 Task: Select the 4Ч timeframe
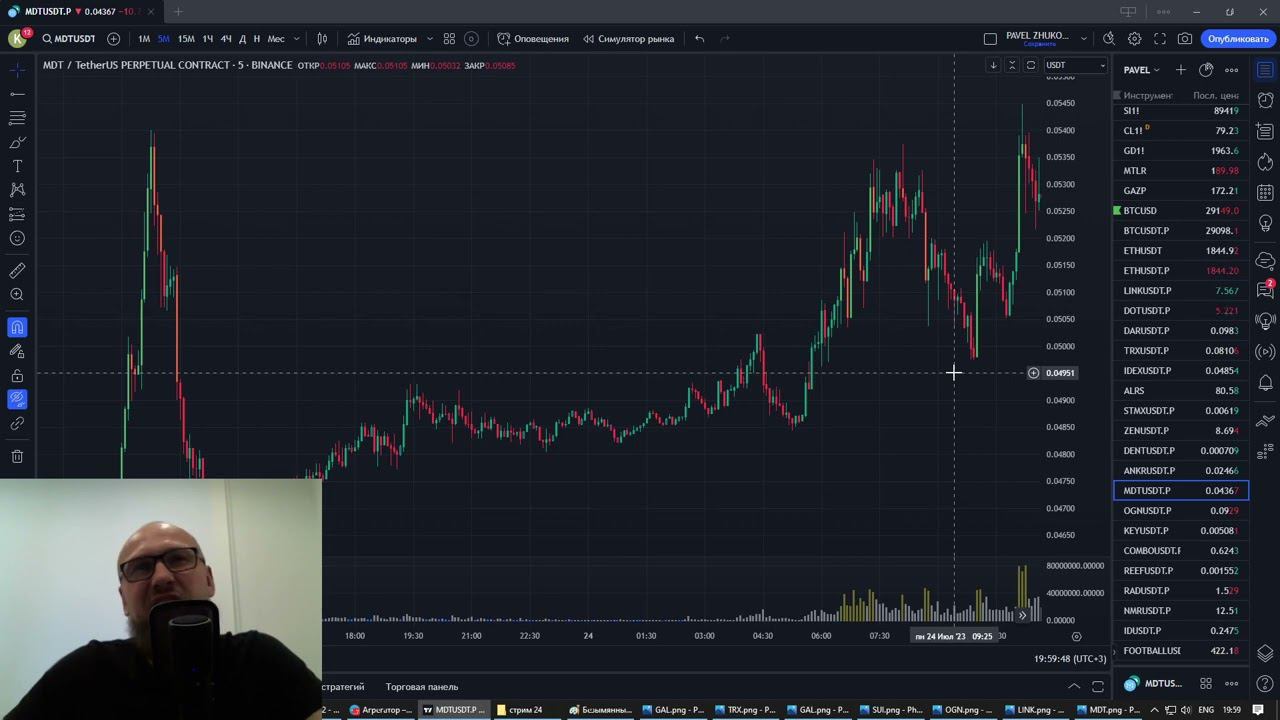pos(226,39)
